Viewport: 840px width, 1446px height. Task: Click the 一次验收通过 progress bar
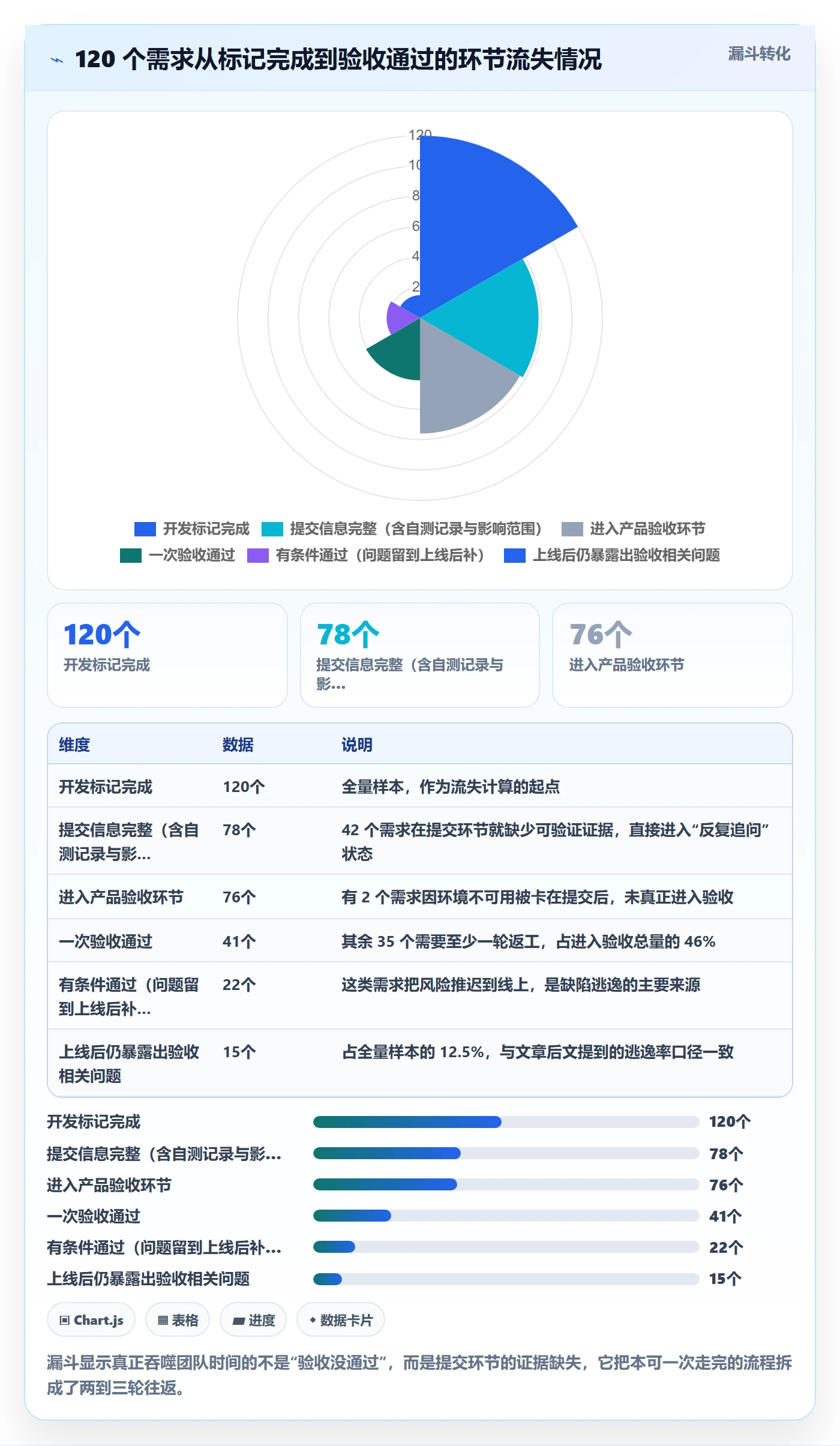coord(506,1216)
